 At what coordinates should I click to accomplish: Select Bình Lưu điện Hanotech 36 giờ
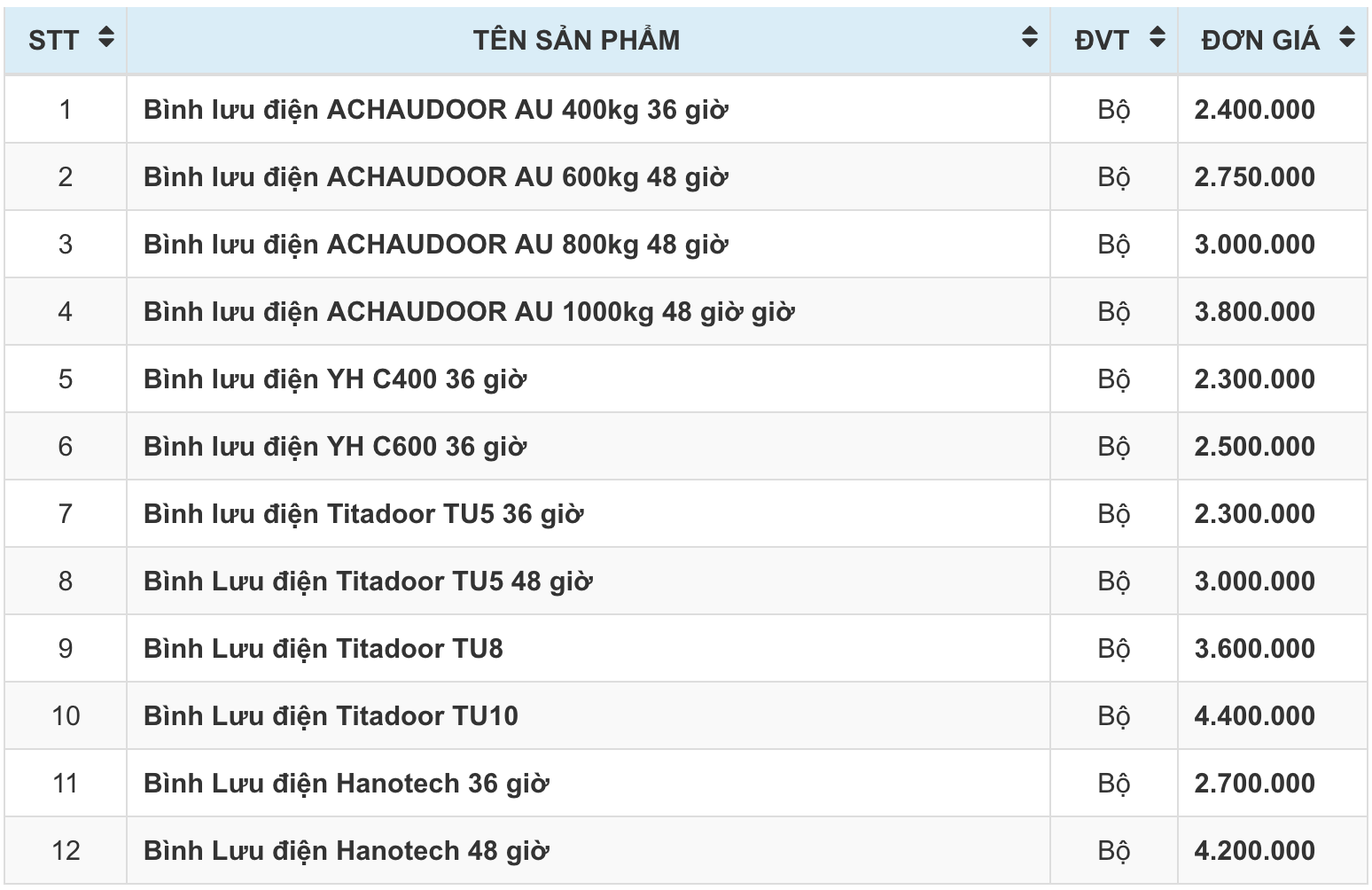point(346,784)
